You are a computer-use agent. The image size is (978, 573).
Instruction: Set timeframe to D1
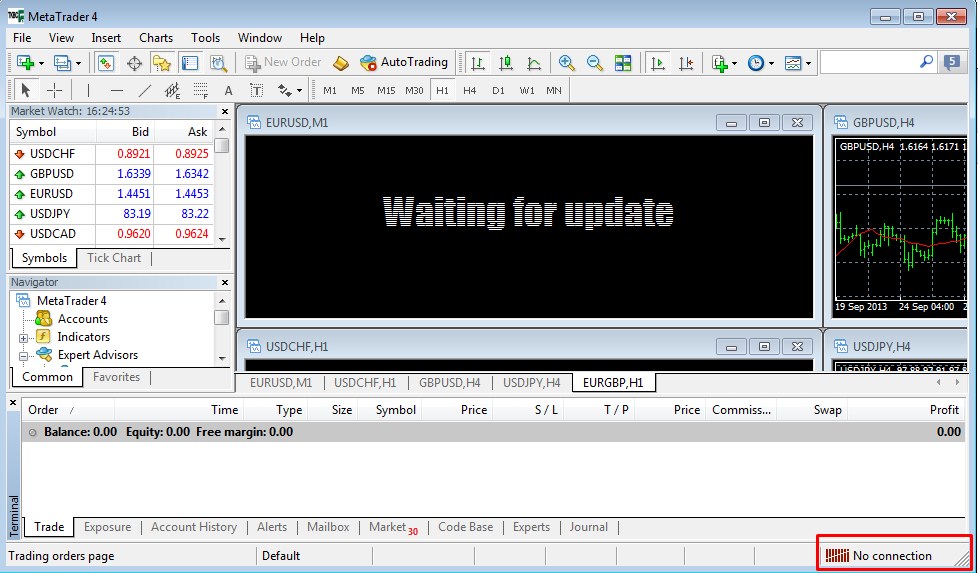click(498, 90)
